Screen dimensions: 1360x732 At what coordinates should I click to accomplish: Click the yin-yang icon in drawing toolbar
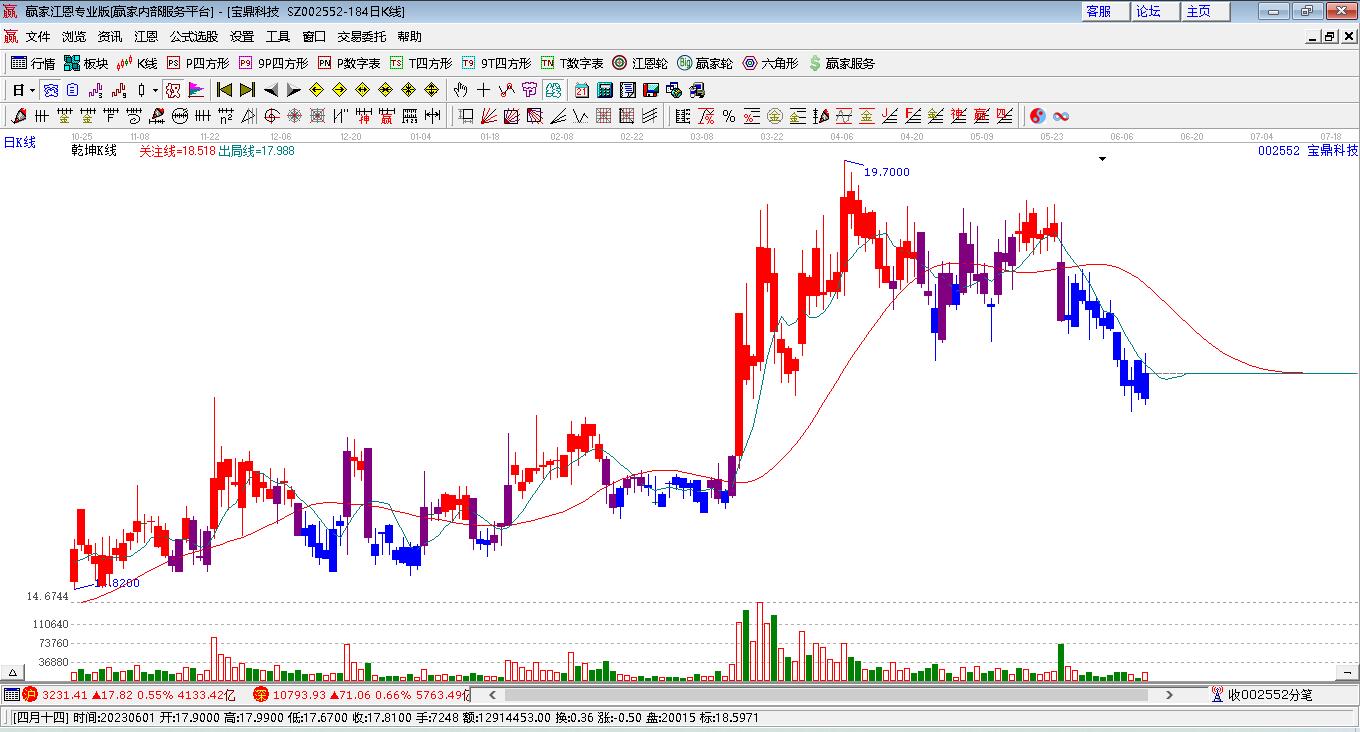point(1037,116)
